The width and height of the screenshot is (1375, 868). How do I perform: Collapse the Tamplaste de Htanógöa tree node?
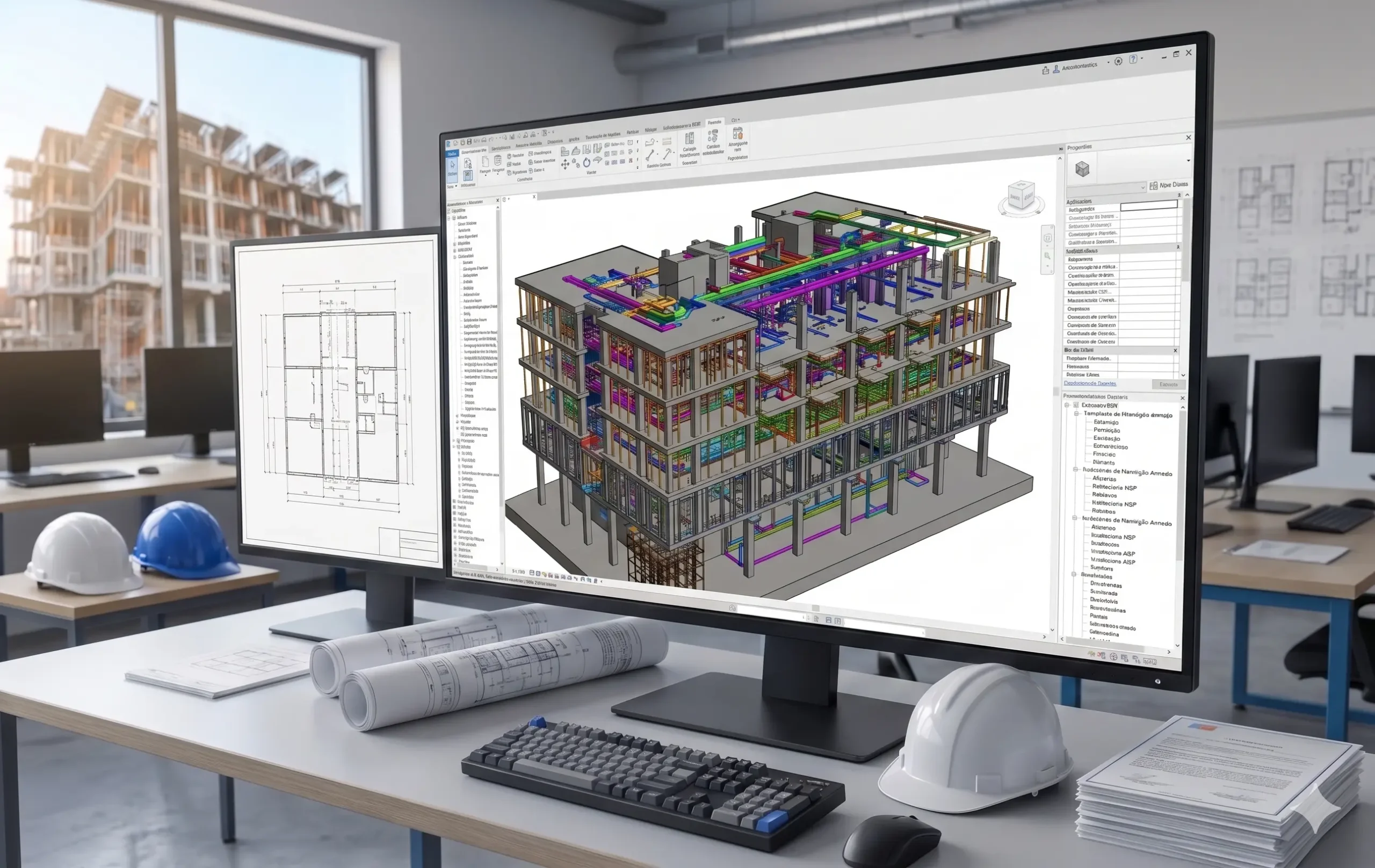pos(1076,414)
